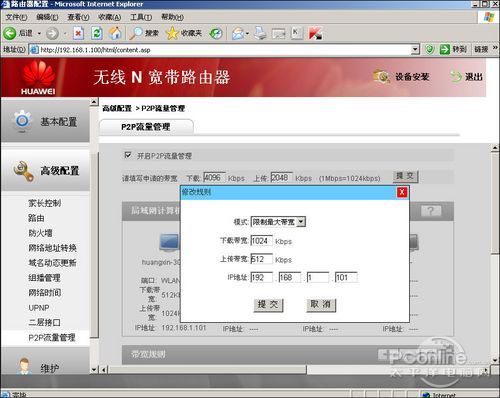The height and width of the screenshot is (398, 500).
Task: Click the help question mark icon
Action: click(x=431, y=211)
